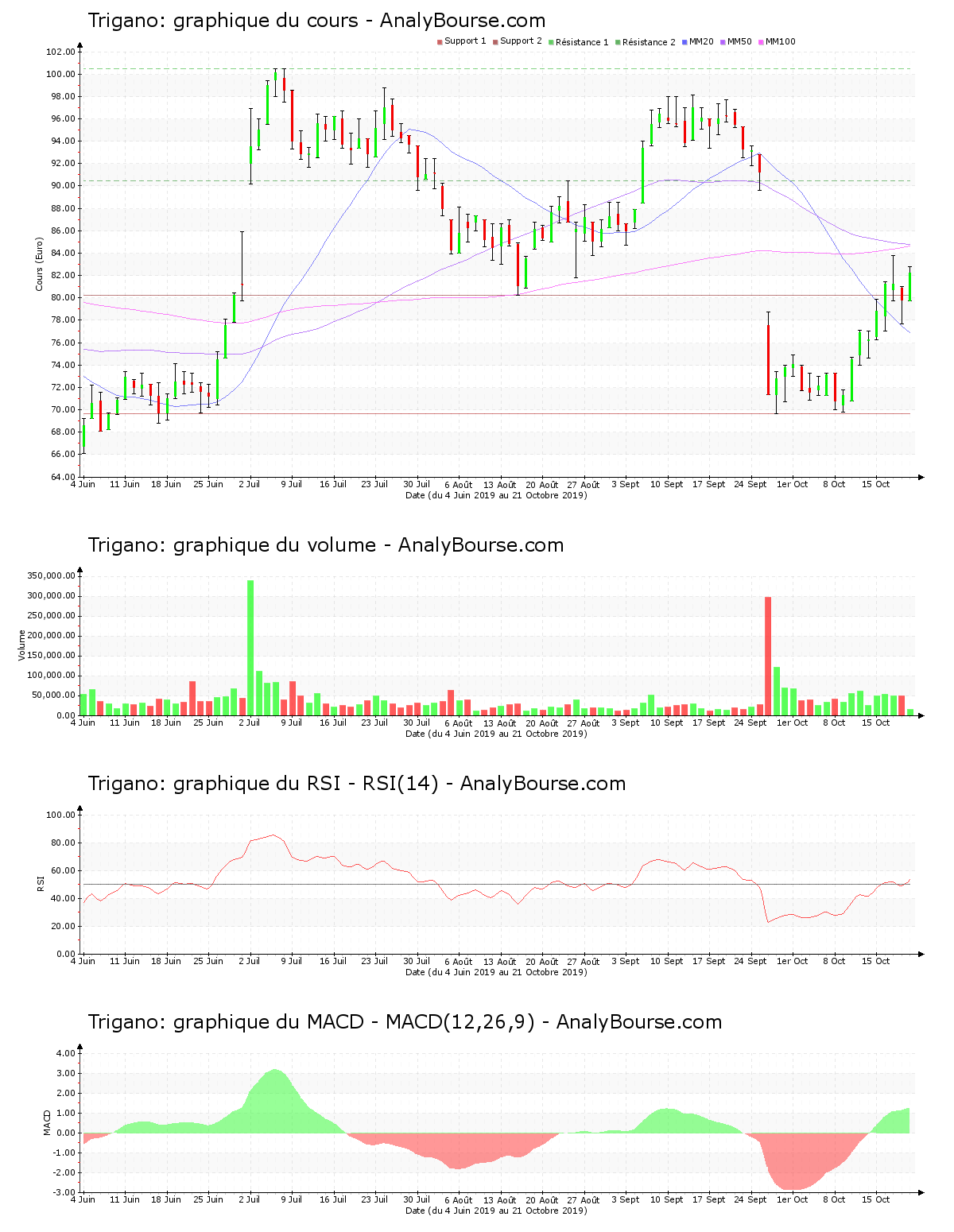Click the 90.00 value on the price axis

point(63,186)
